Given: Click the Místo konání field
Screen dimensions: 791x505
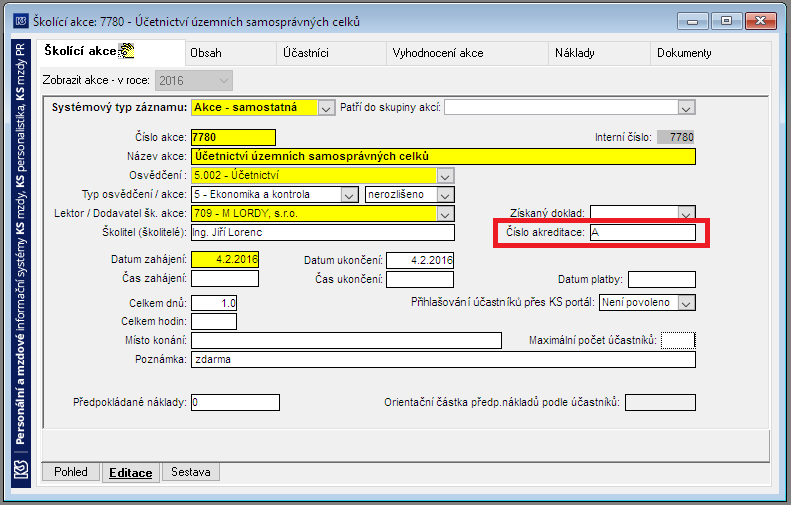Looking at the screenshot, I should coord(346,341).
